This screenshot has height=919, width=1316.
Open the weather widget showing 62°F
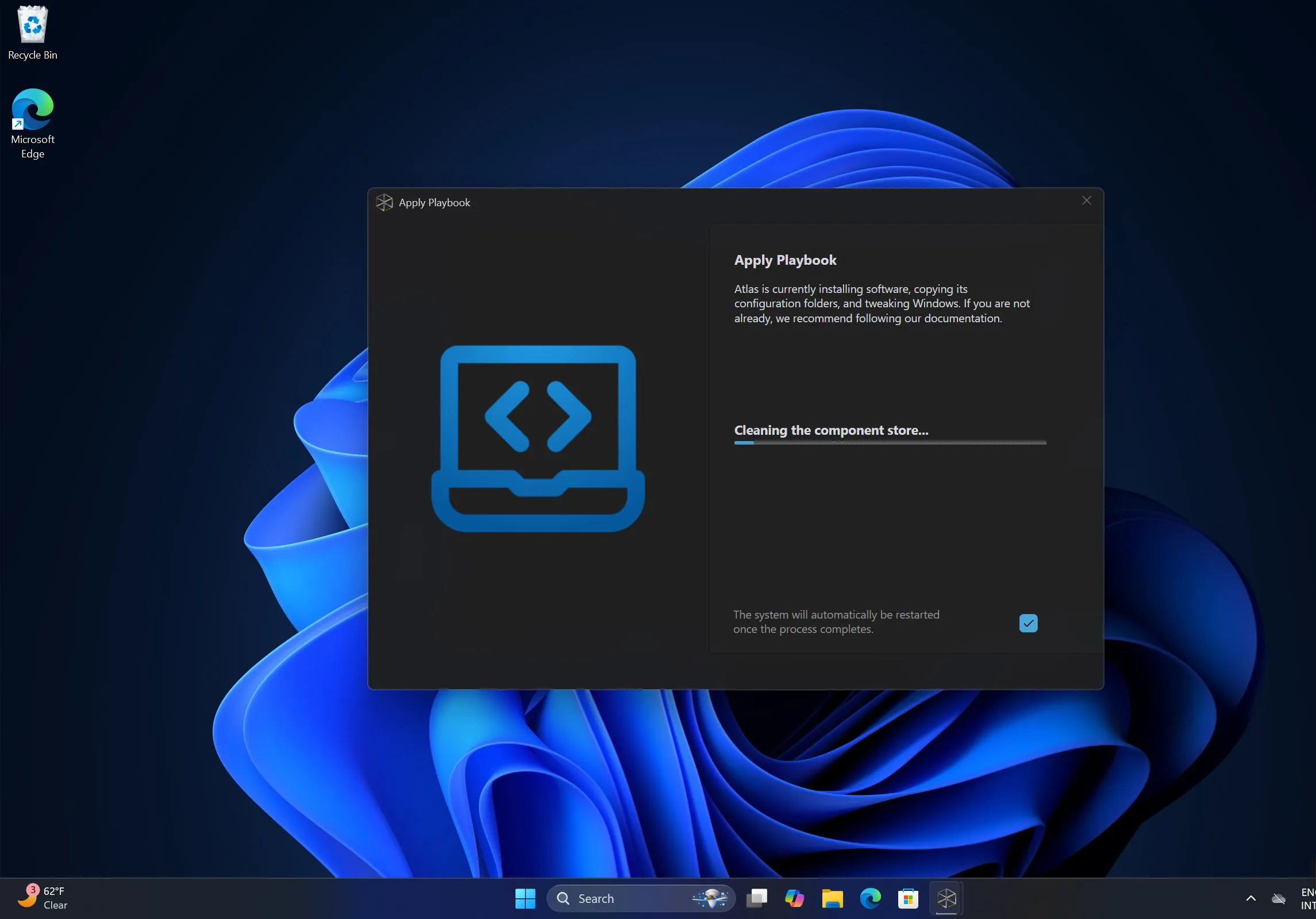coord(43,898)
